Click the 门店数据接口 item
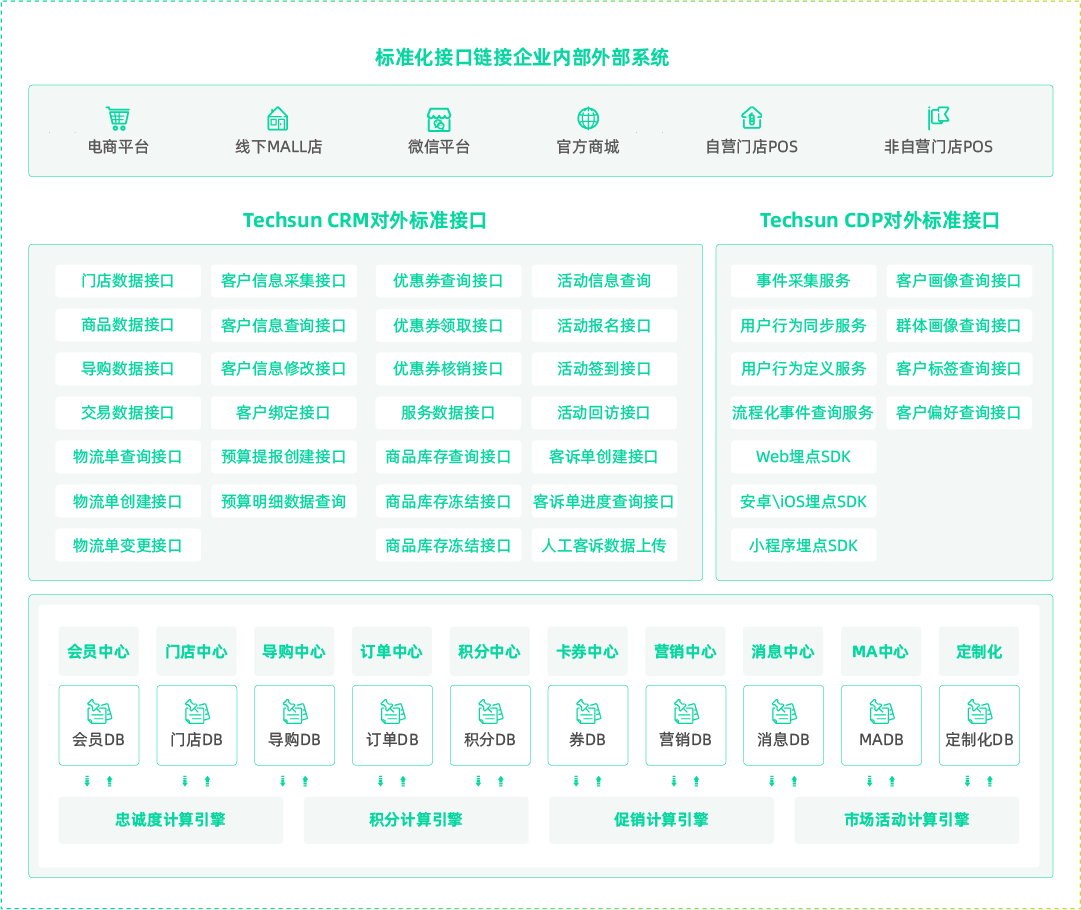Viewport: 1081px width, 910px height. (x=128, y=281)
